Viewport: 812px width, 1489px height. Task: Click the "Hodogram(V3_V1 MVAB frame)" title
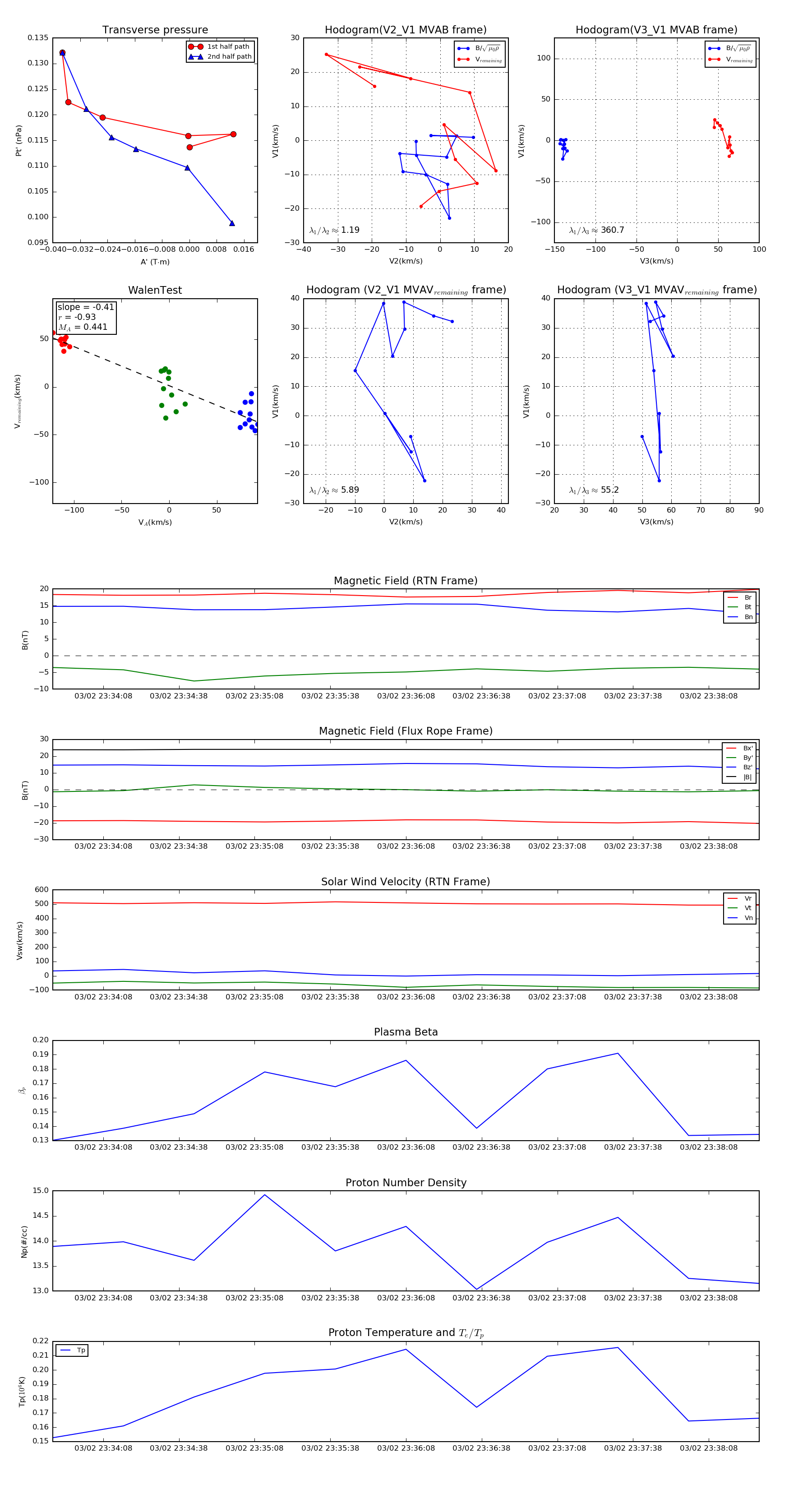tap(656, 29)
